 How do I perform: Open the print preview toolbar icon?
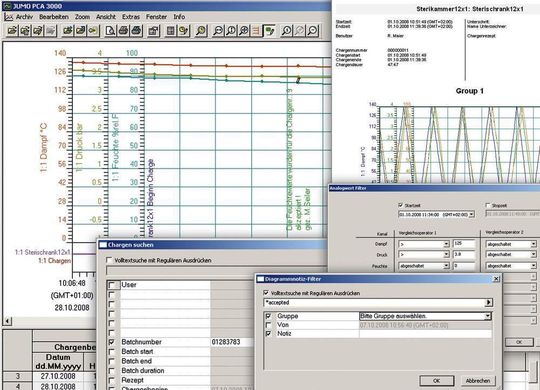(x=110, y=31)
